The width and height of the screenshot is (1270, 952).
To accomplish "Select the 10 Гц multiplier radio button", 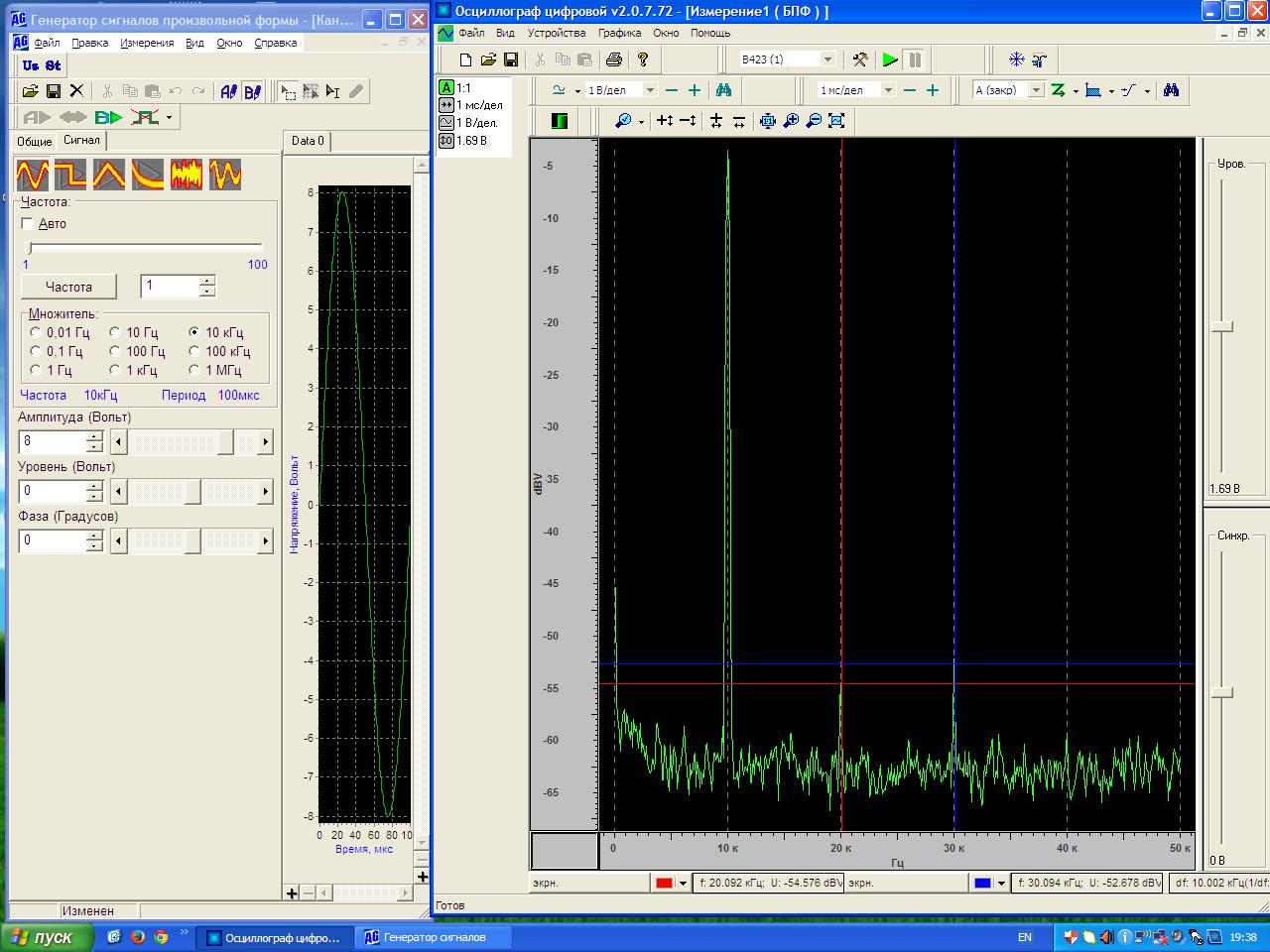I will coord(115,332).
